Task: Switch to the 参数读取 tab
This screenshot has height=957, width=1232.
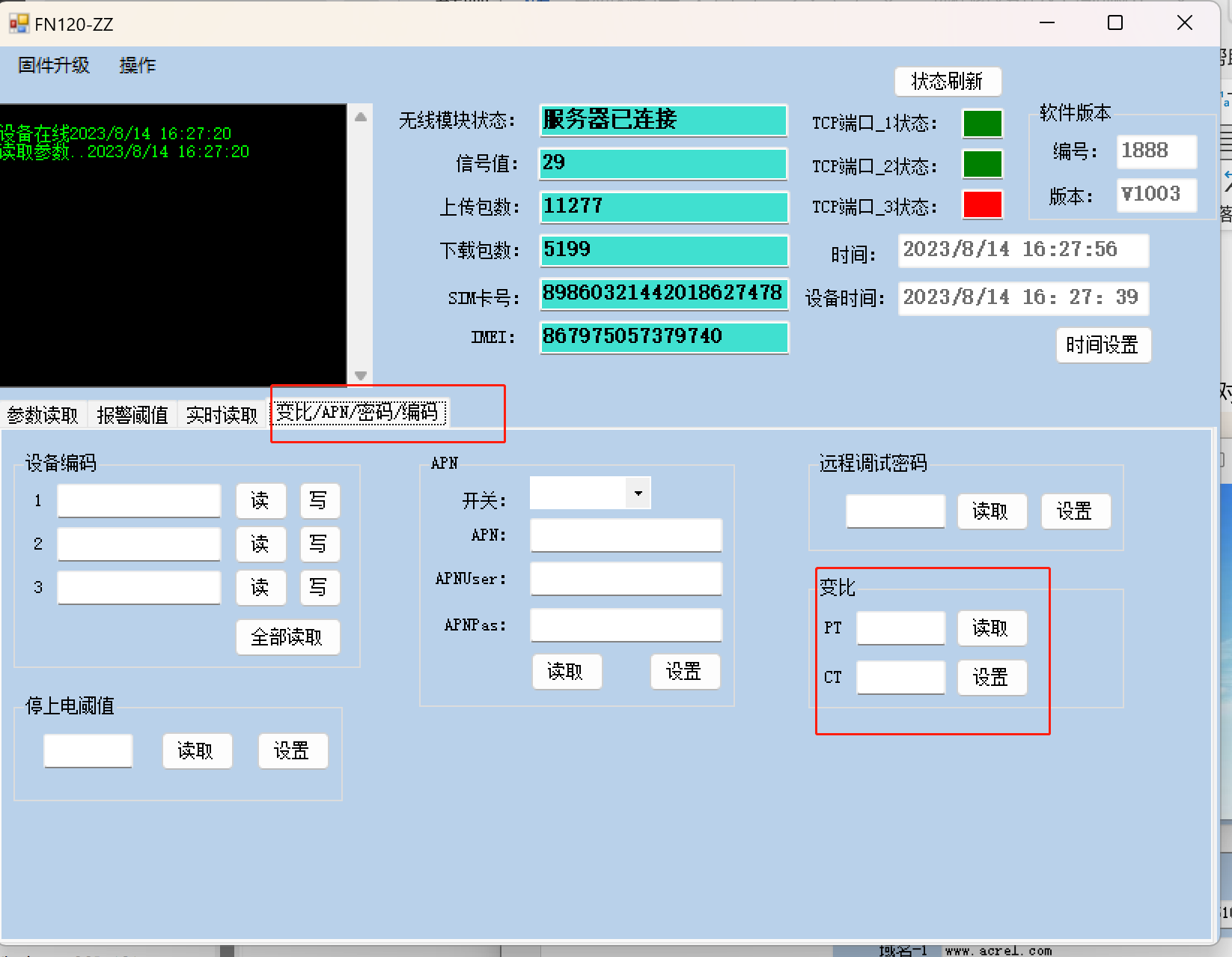Action: click(43, 415)
